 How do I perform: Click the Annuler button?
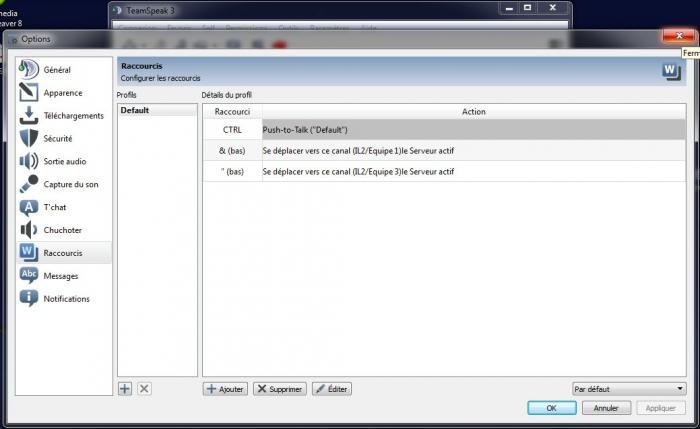606,408
